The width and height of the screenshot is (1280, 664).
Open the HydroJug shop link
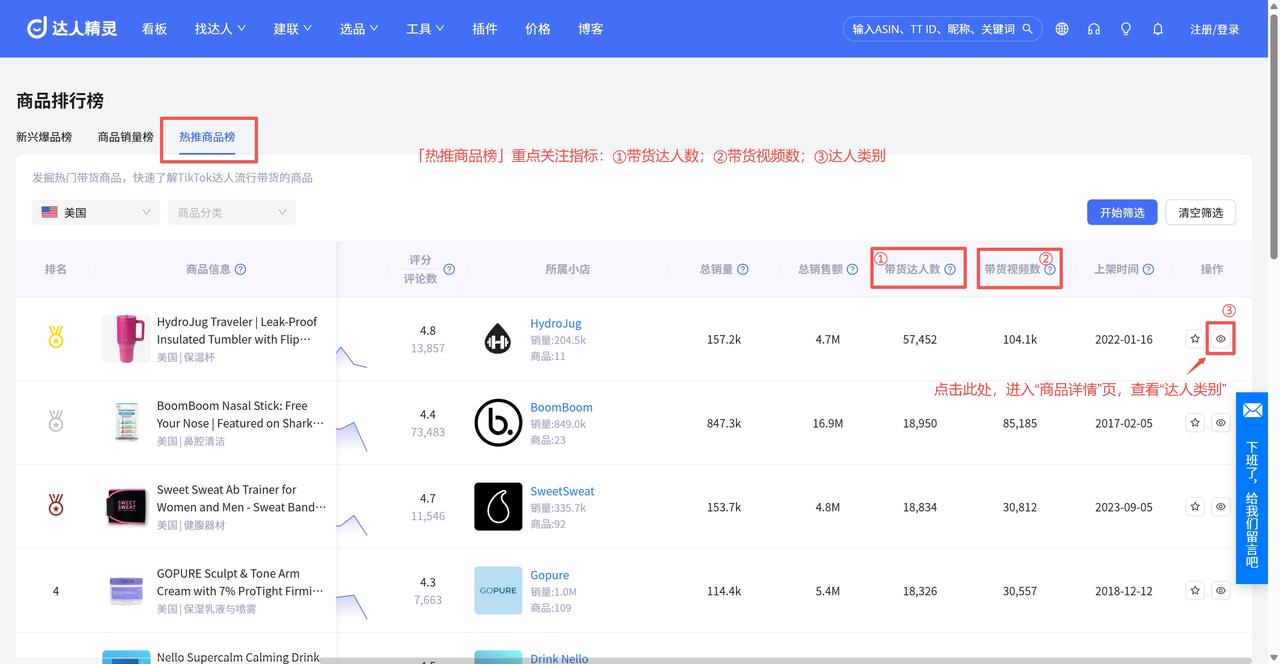555,323
